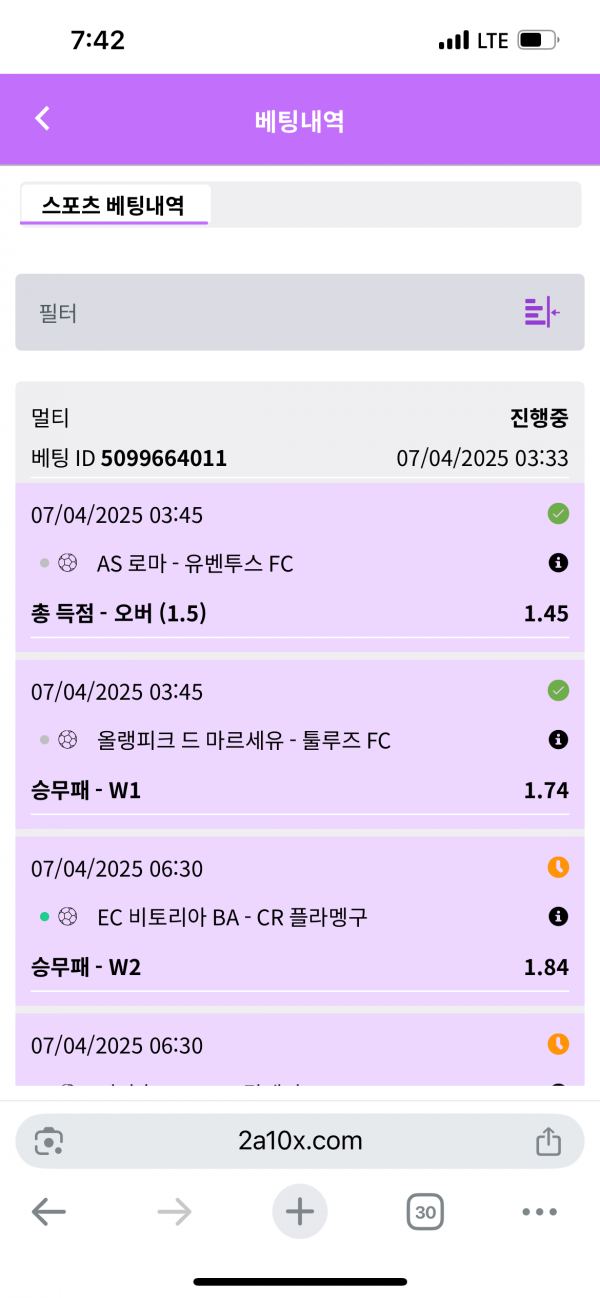
Task: Tap info icon for EC 비토리아 BA match
Action: click(x=559, y=916)
